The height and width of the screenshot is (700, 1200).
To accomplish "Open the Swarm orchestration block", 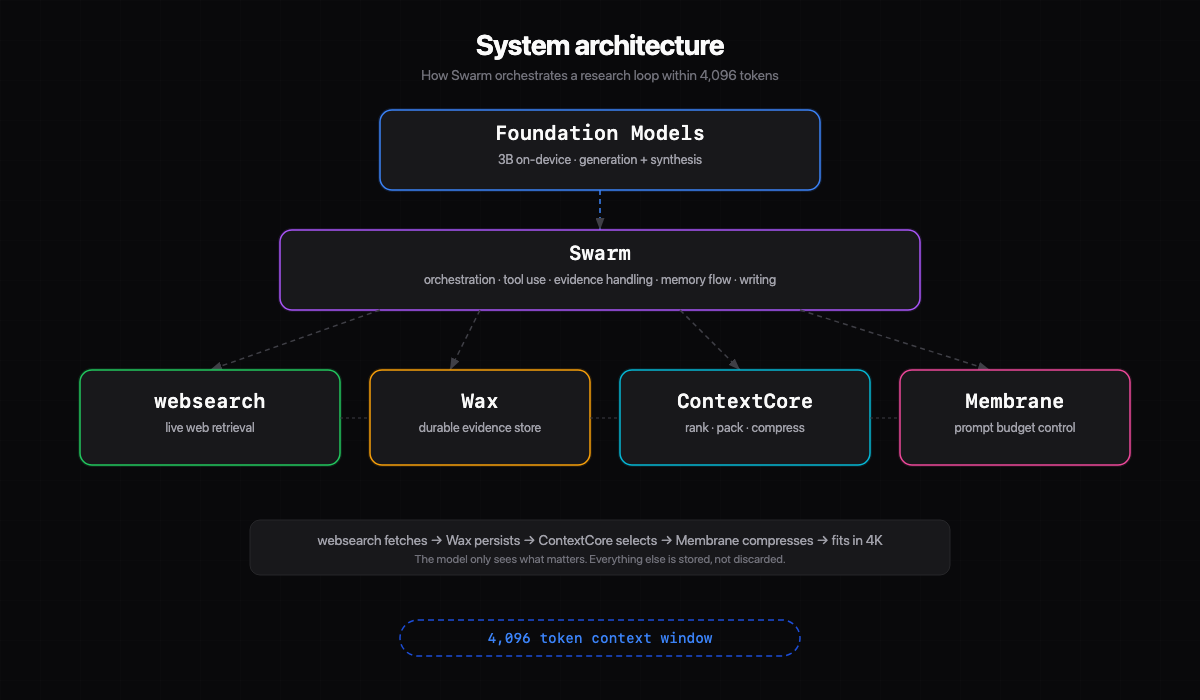I will coord(600,268).
